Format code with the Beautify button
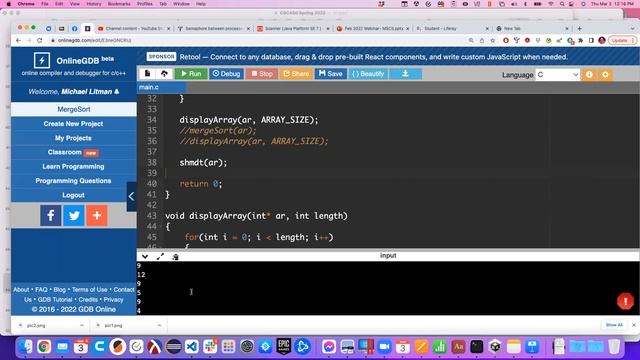 coord(368,73)
